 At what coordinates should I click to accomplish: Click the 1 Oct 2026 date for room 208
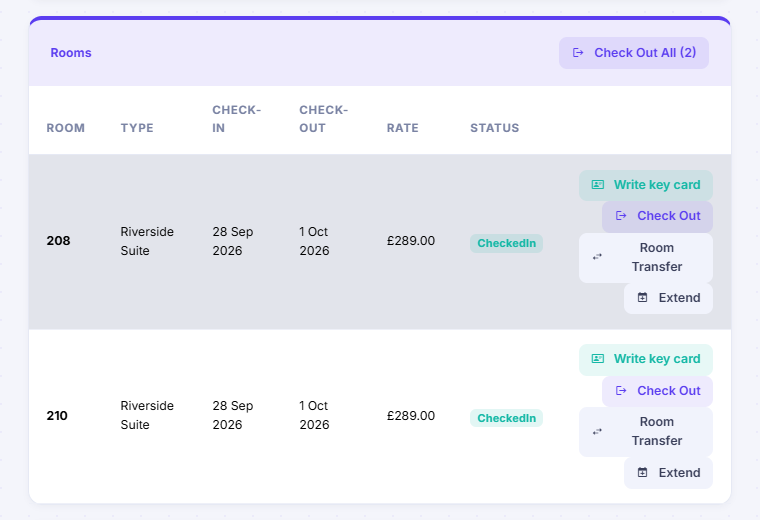pos(314,241)
